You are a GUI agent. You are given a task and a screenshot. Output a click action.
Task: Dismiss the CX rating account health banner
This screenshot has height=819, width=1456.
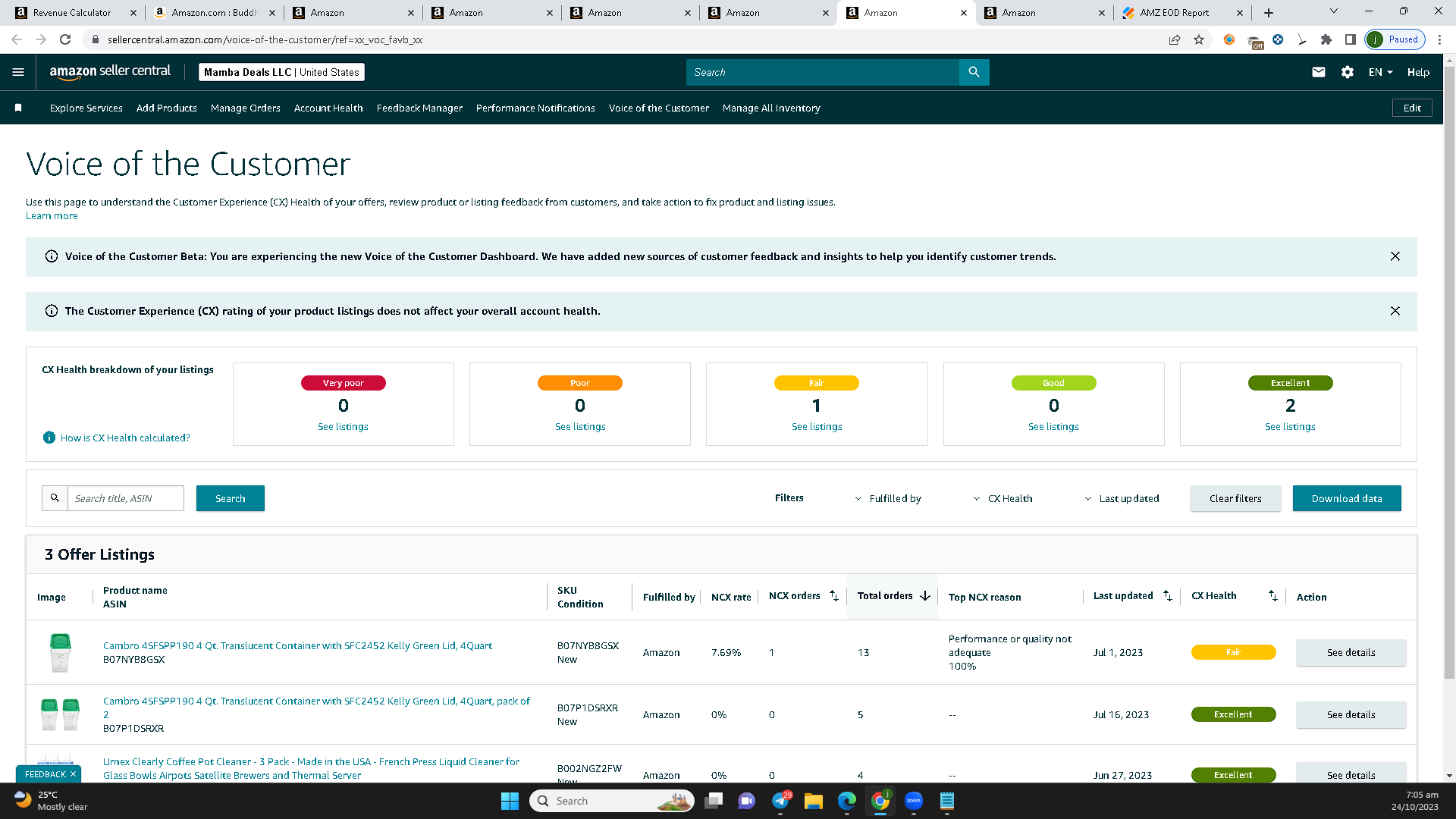1395,311
